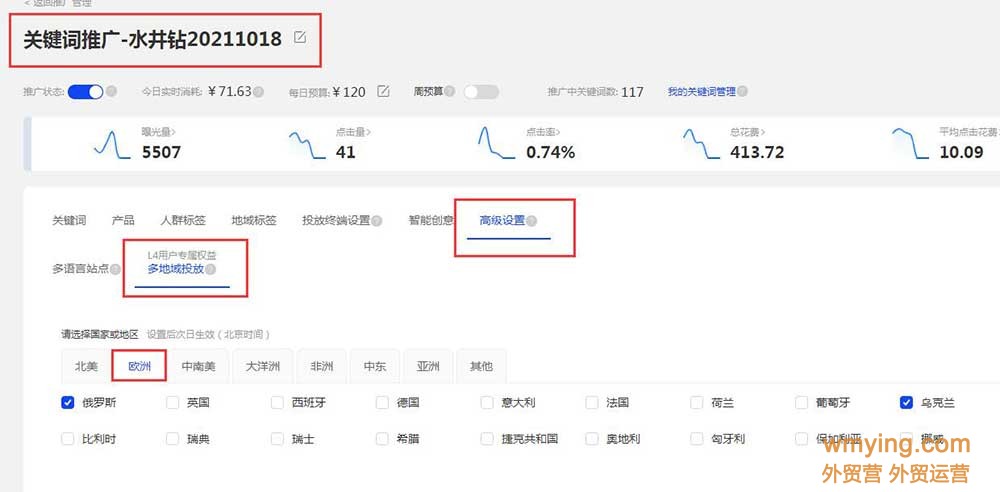Viewport: 1000px width, 492px height.
Task: Click the 推广中关键词数 value 117
Action: 632,92
